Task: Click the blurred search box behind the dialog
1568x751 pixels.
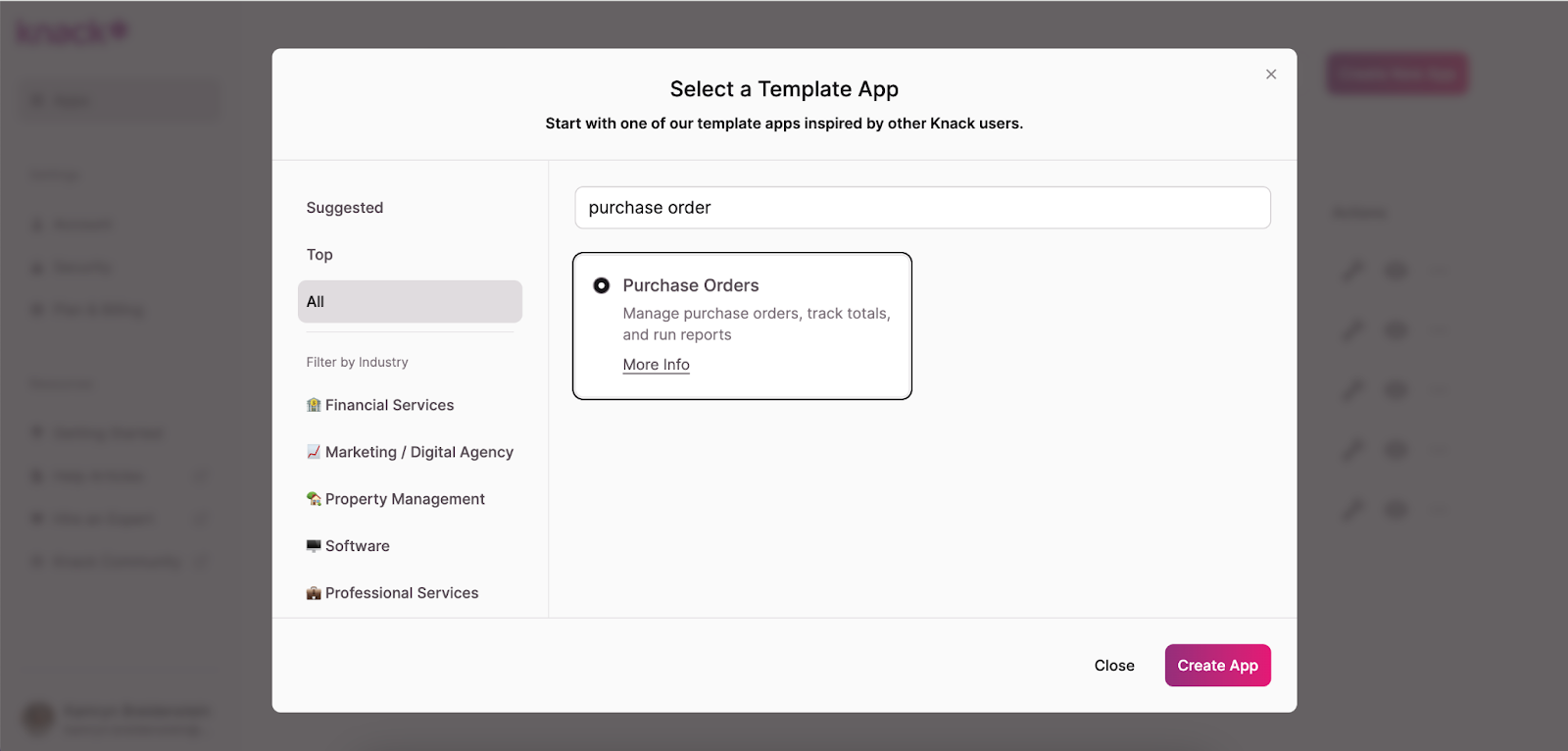Action: coord(122,101)
